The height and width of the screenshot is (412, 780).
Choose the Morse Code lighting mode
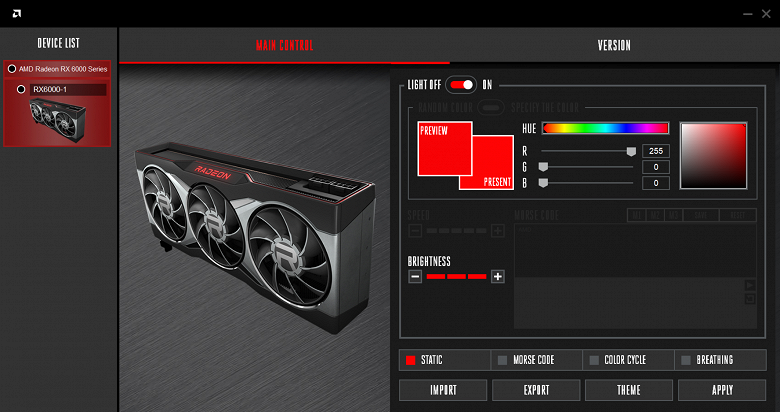point(536,360)
